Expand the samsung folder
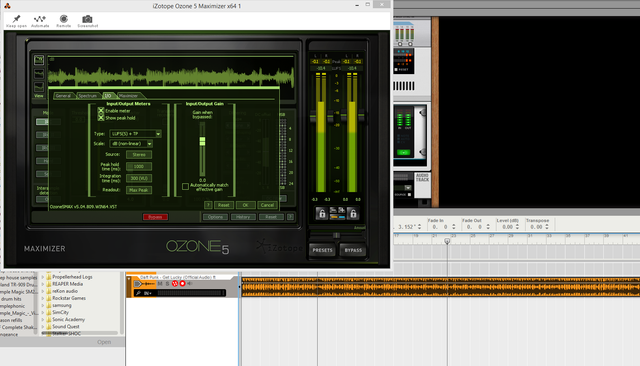The image size is (640, 366). point(42,305)
